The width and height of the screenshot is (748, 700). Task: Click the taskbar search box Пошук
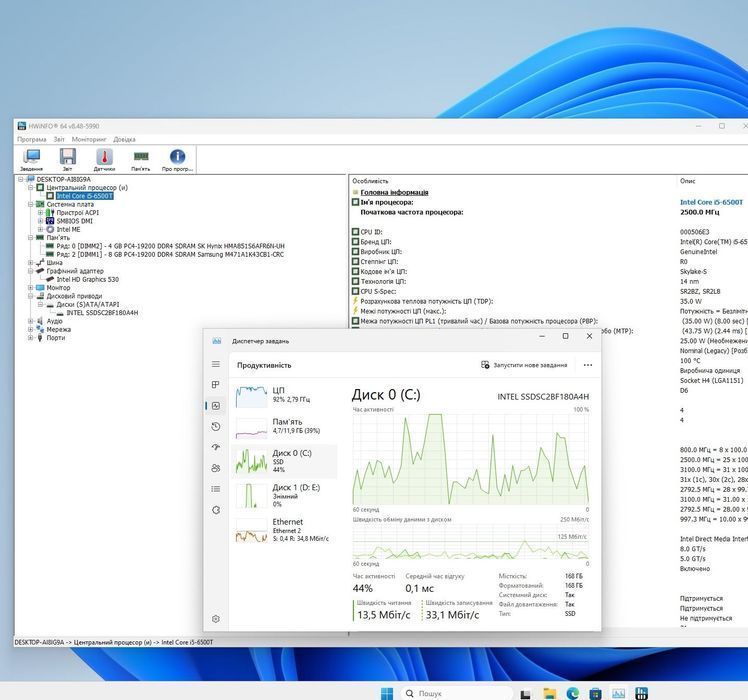pyautogui.click(x=457, y=693)
